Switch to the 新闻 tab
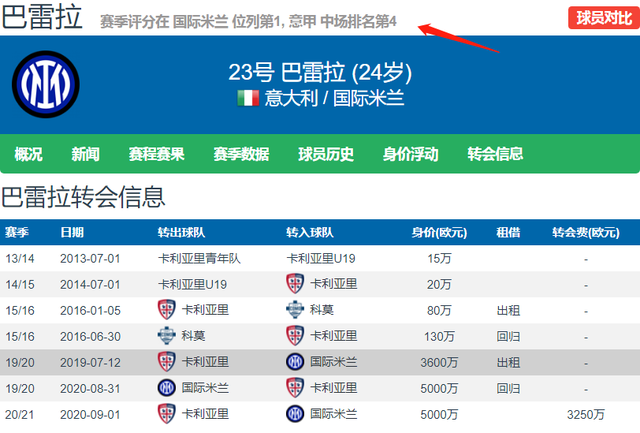640x433 pixels. 85,154
